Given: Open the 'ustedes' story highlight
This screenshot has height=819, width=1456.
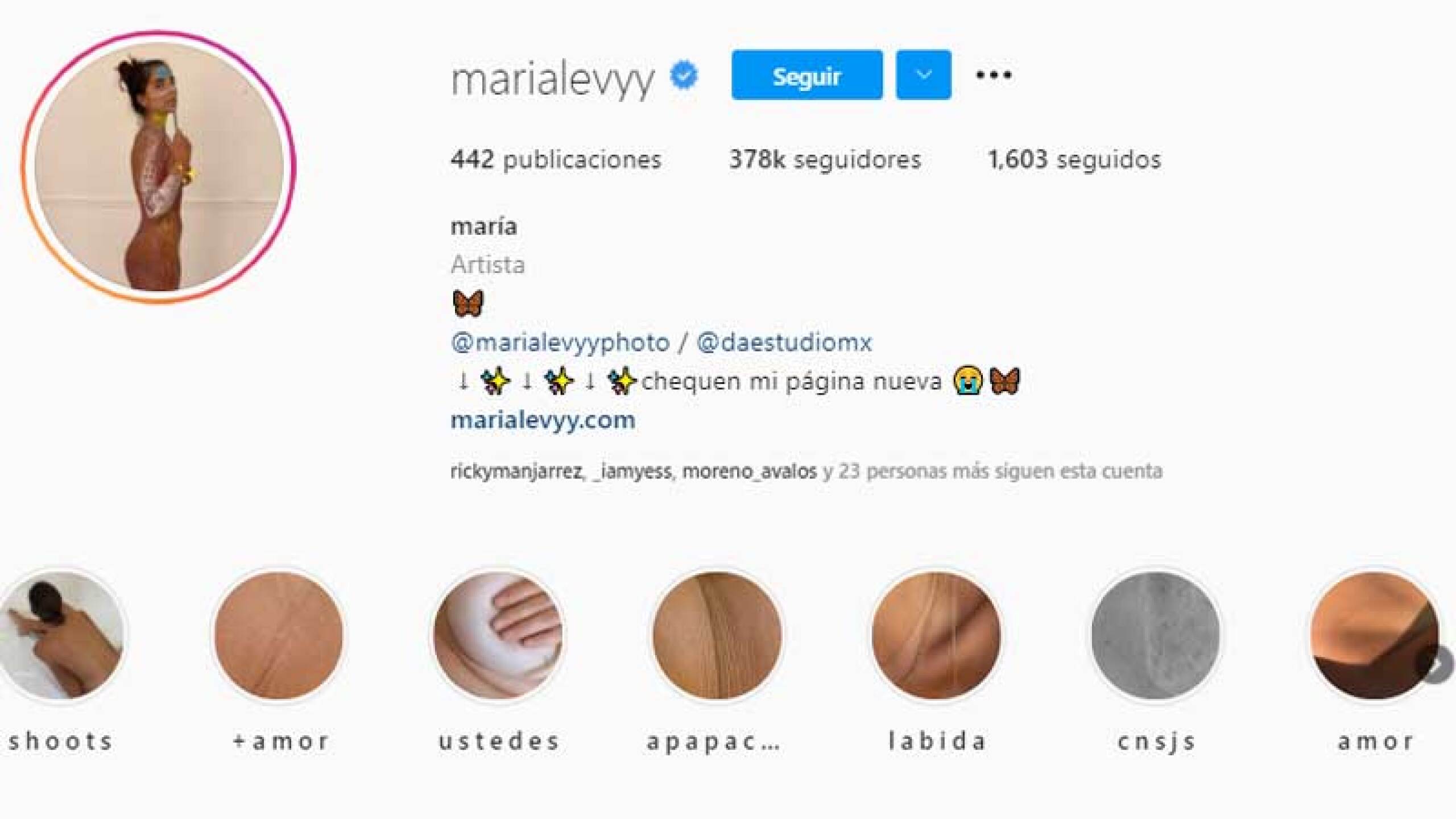Looking at the screenshot, I should 498,635.
